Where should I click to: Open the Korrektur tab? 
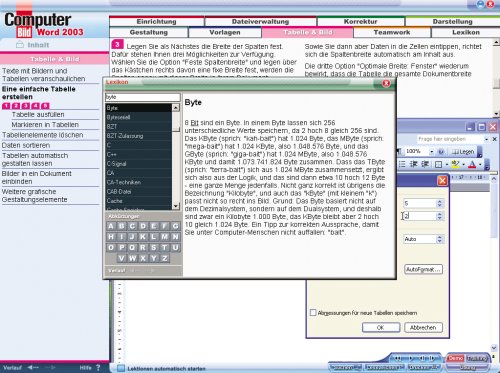[361, 22]
